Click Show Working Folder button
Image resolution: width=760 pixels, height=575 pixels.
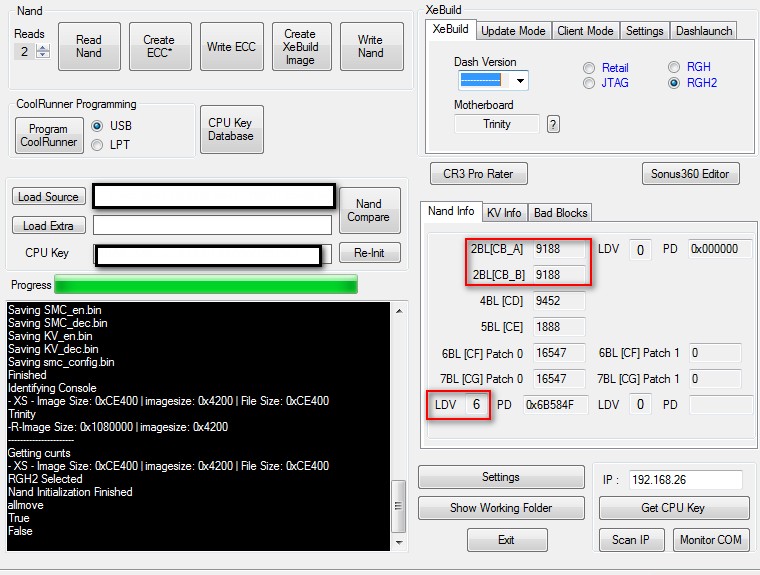click(501, 508)
